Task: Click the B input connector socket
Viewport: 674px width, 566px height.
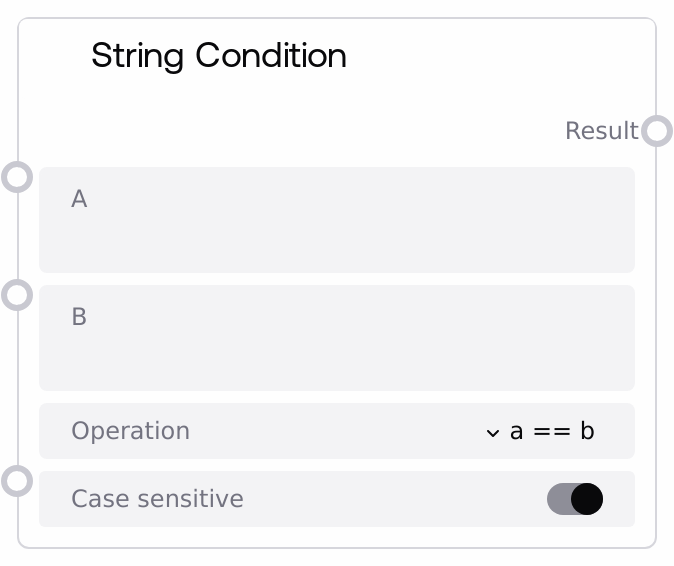Action: pyautogui.click(x=17, y=295)
